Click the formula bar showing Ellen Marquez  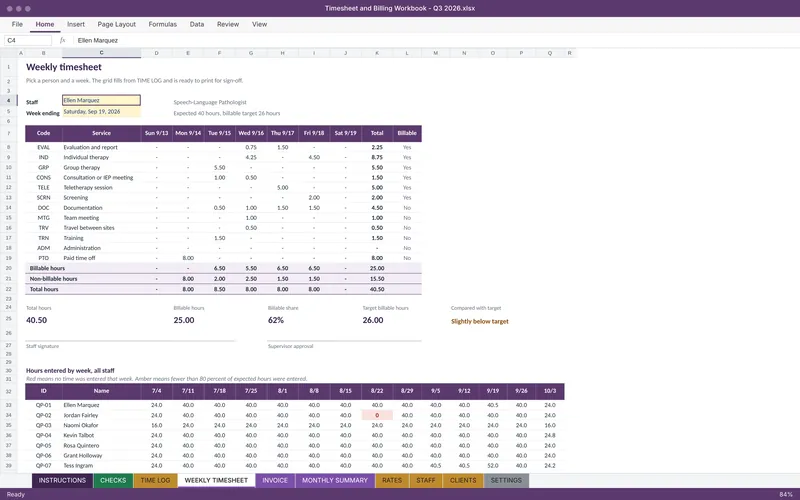(x=434, y=40)
